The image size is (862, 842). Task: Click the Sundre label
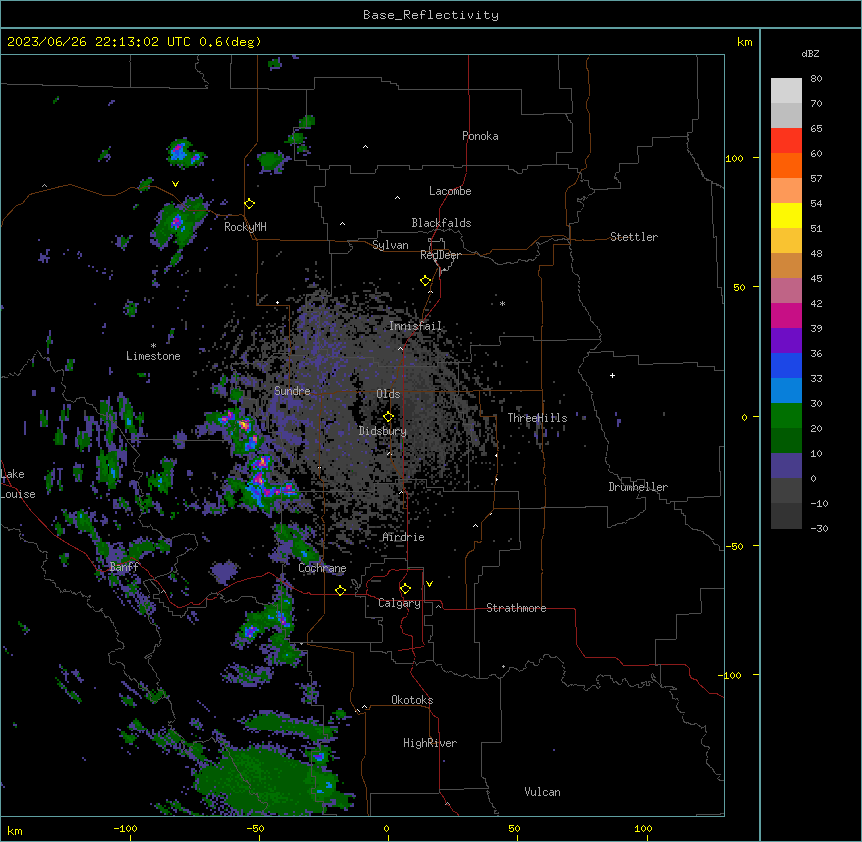pos(292,391)
